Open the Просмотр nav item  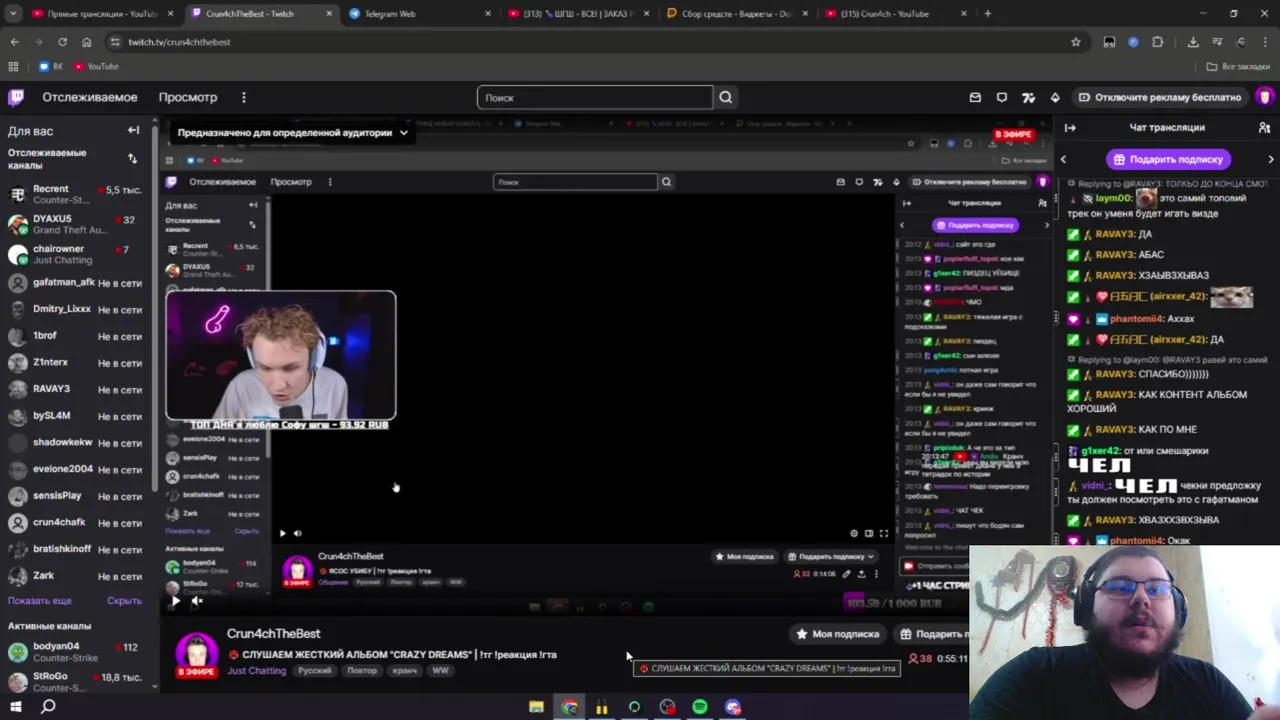pos(188,97)
